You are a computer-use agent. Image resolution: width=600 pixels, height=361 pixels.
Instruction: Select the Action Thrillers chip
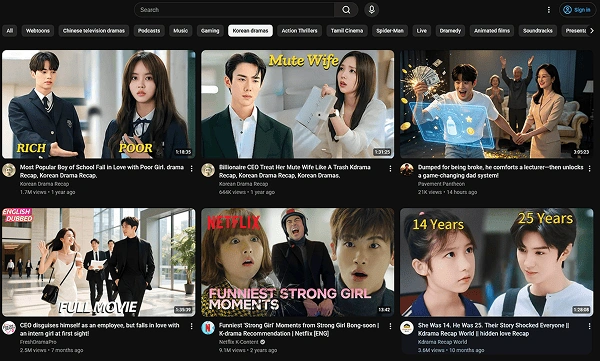click(299, 31)
